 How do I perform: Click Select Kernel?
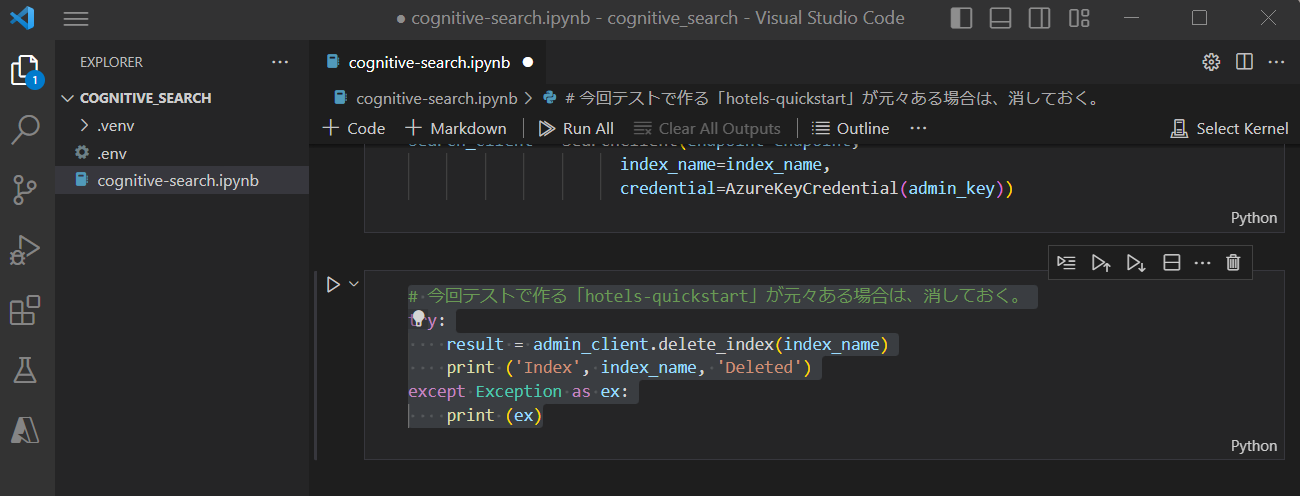click(1229, 128)
